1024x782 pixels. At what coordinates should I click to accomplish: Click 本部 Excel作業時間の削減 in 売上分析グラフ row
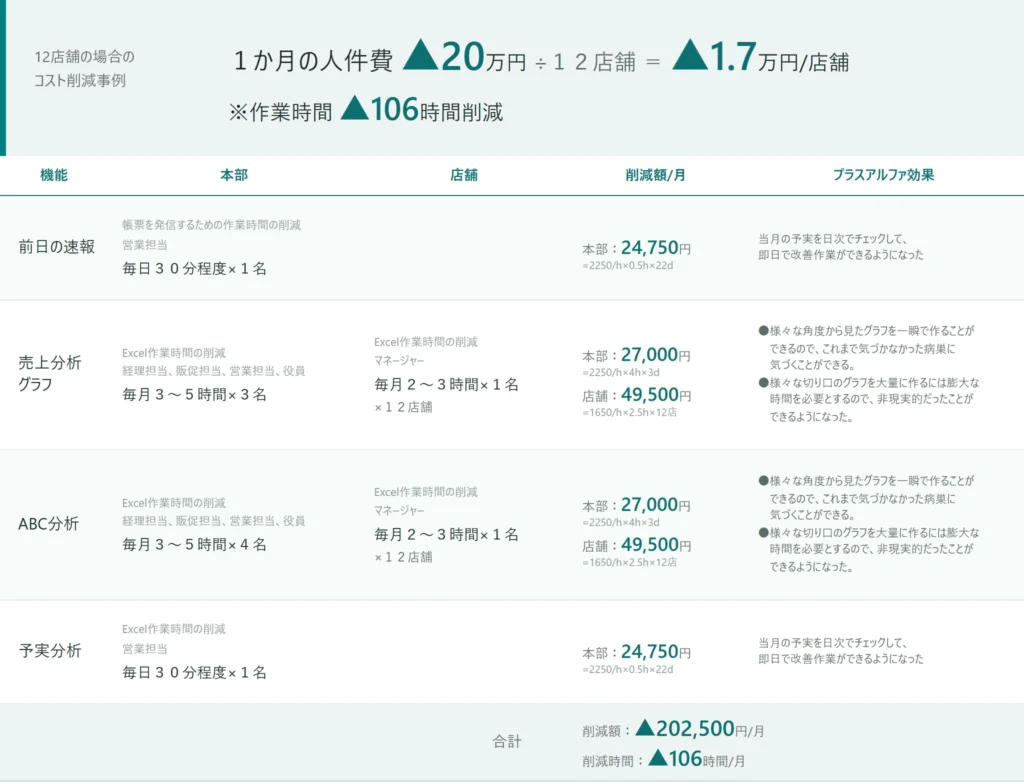174,353
